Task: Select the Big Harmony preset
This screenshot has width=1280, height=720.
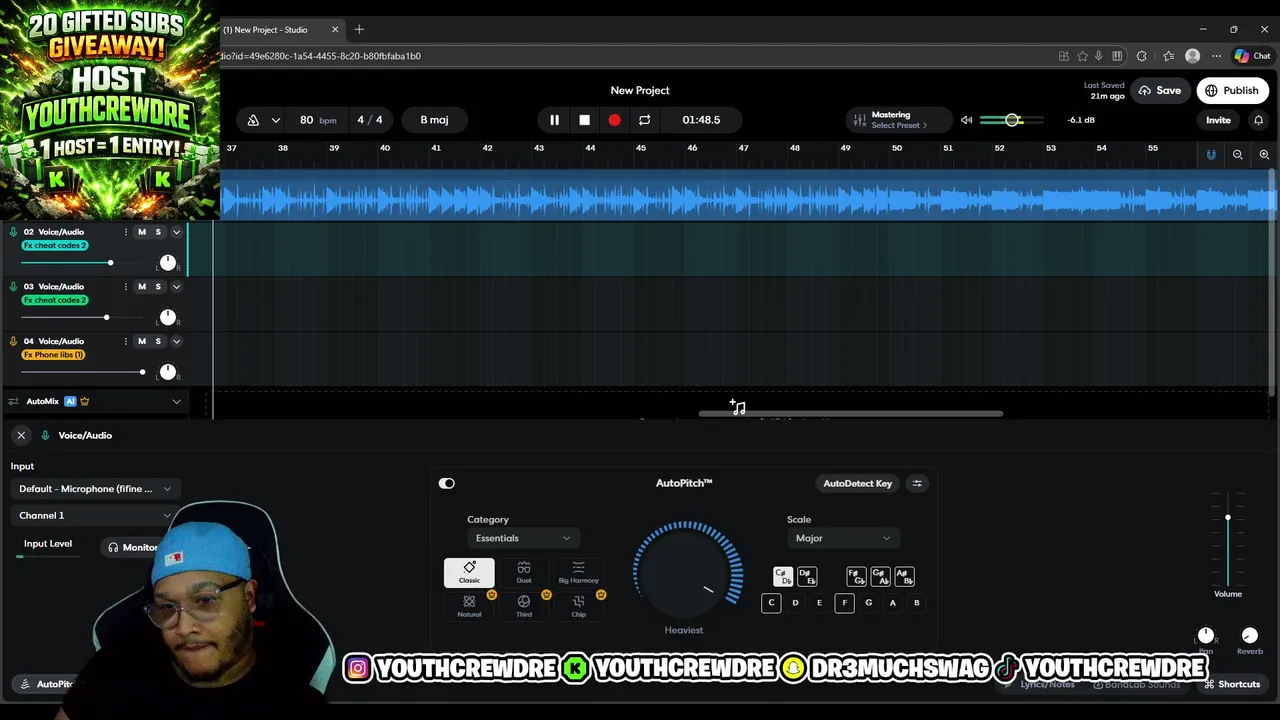Action: pos(578,573)
